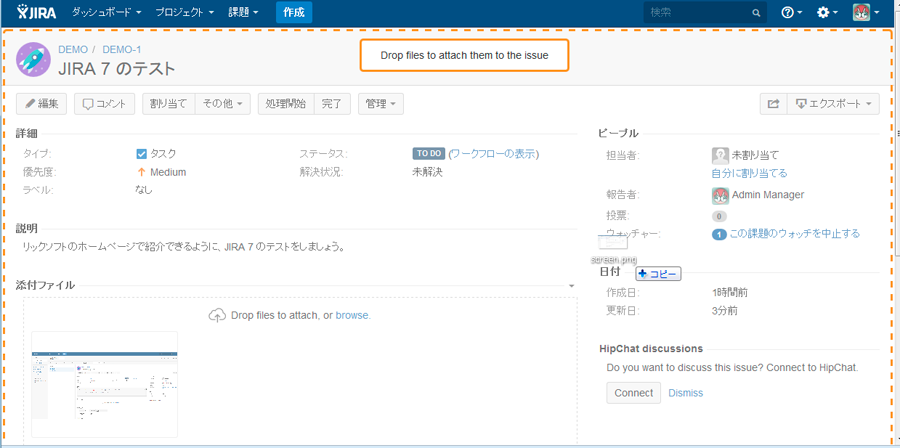This screenshot has width=900, height=448.
Task: Click この課題のウォッチを中止する link
Action: (x=794, y=233)
